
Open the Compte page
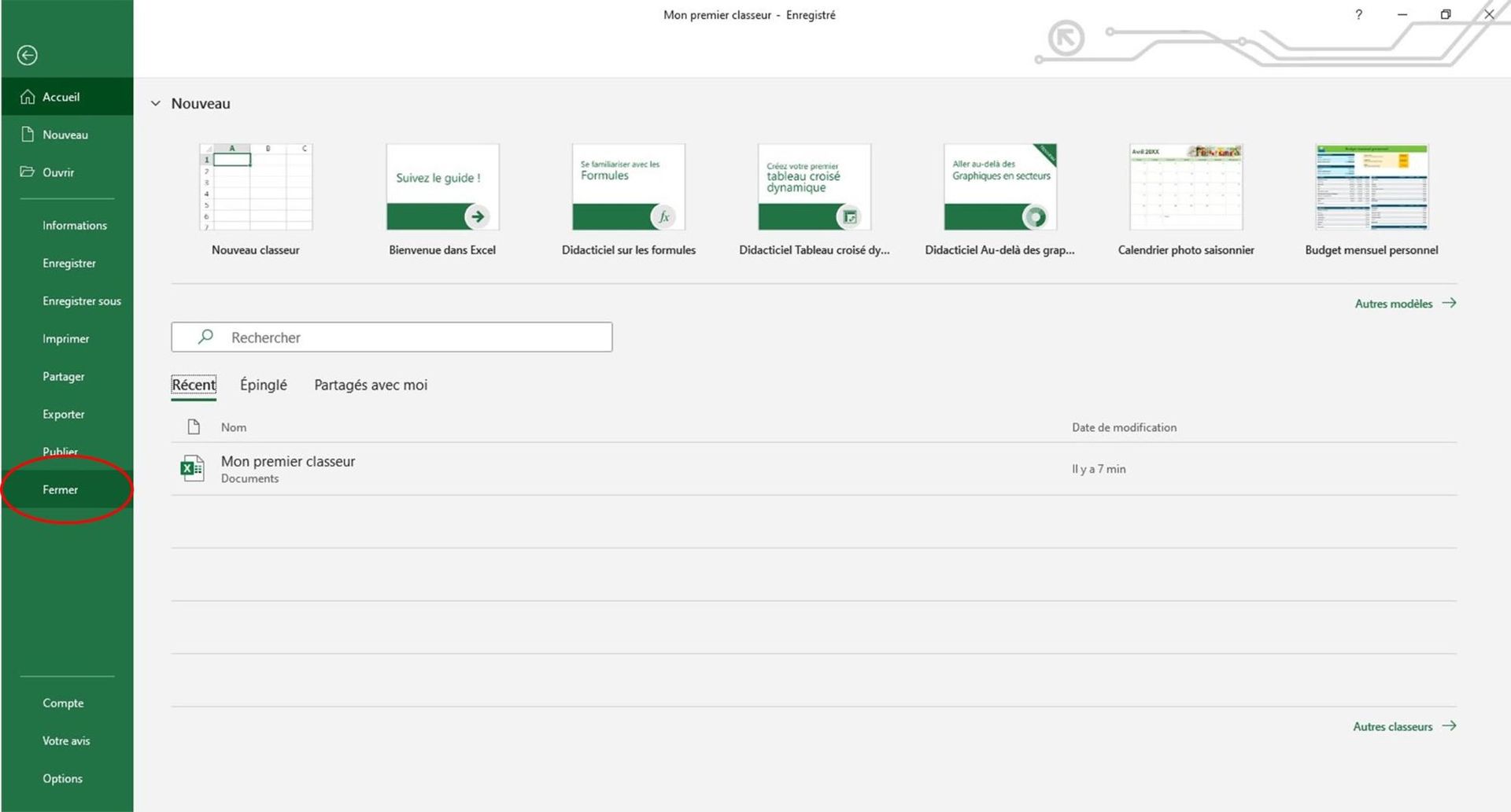67,703
